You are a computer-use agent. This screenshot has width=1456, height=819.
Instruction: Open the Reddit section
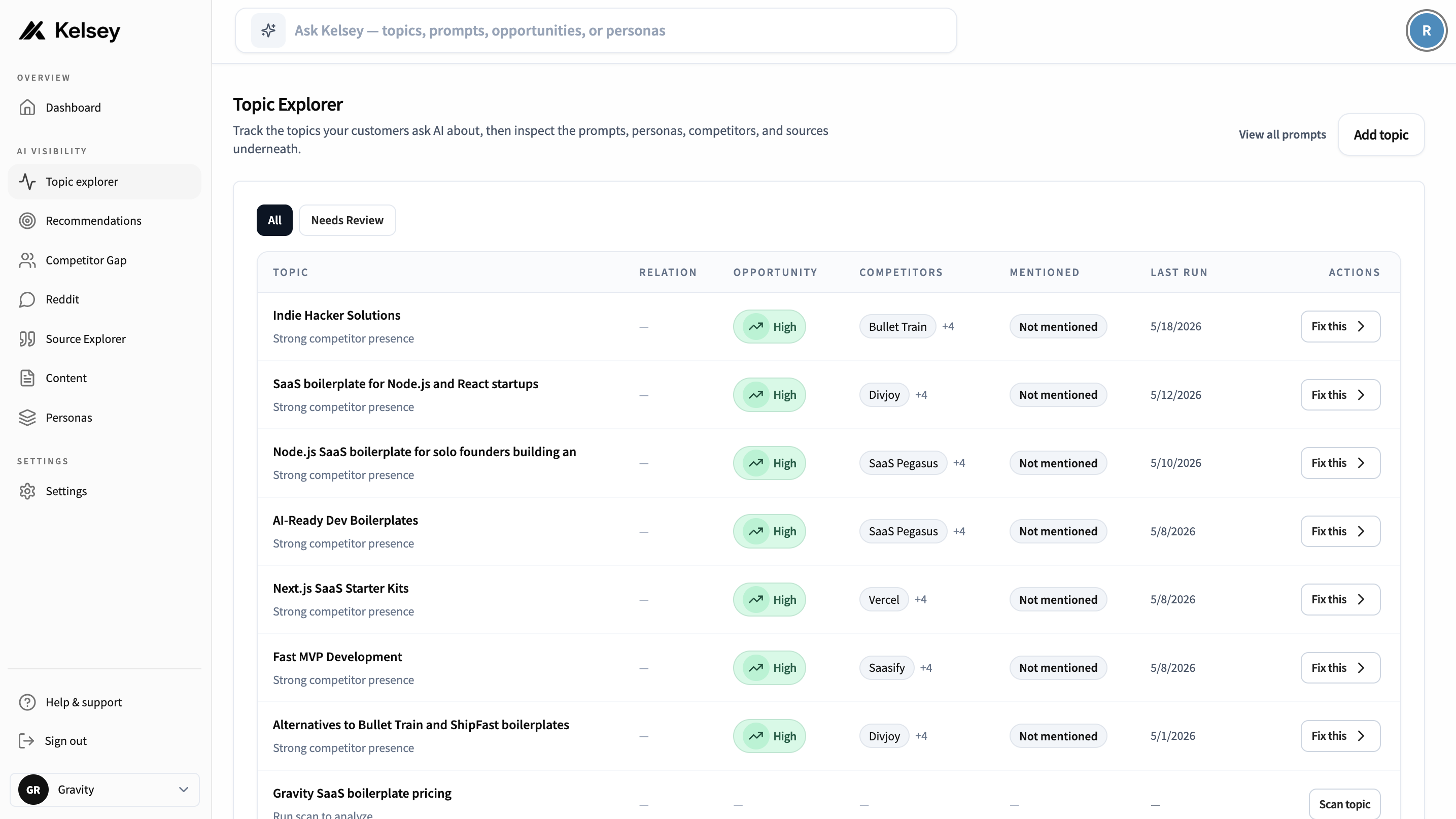pos(104,299)
